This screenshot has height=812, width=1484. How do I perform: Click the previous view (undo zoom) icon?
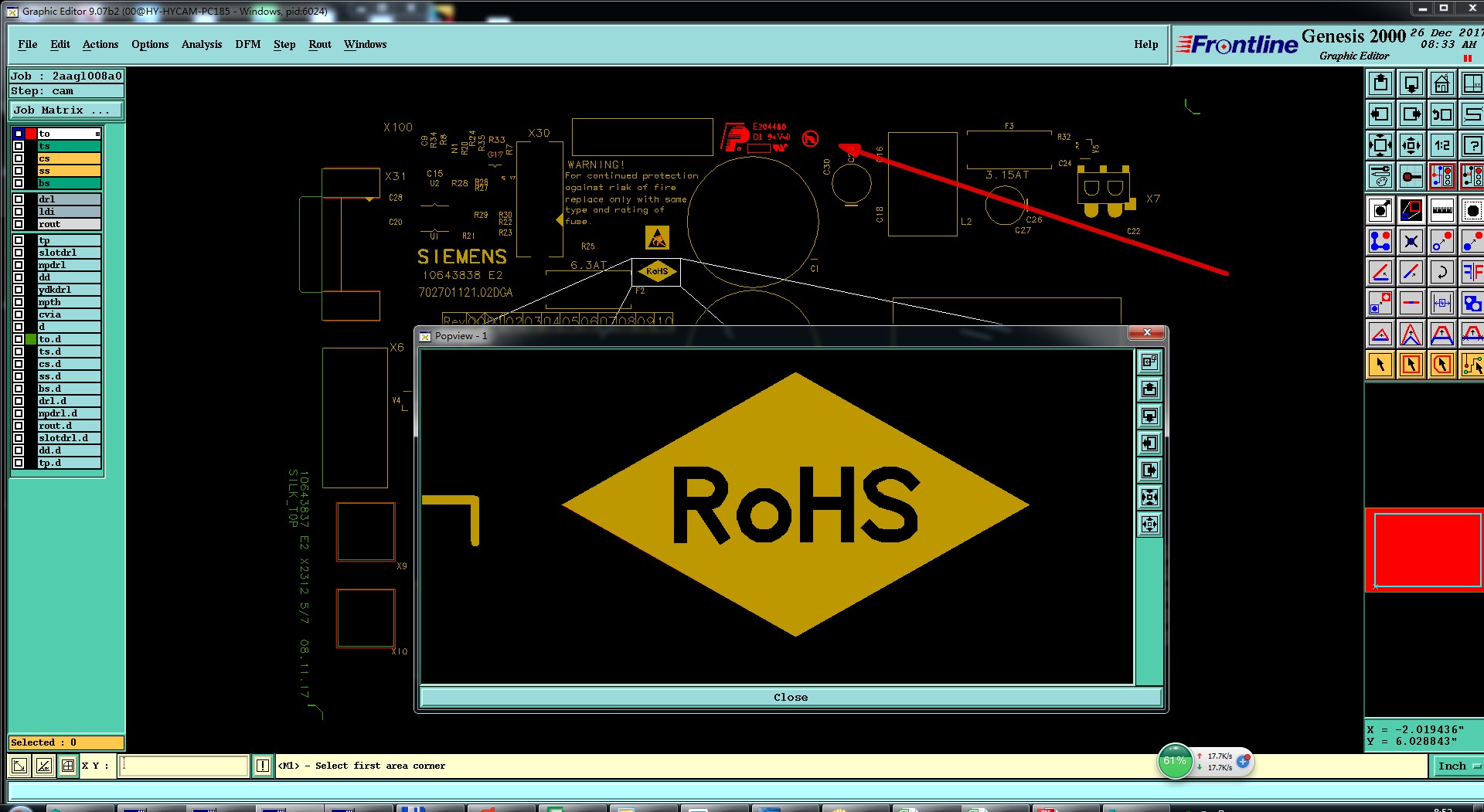pos(1442,114)
